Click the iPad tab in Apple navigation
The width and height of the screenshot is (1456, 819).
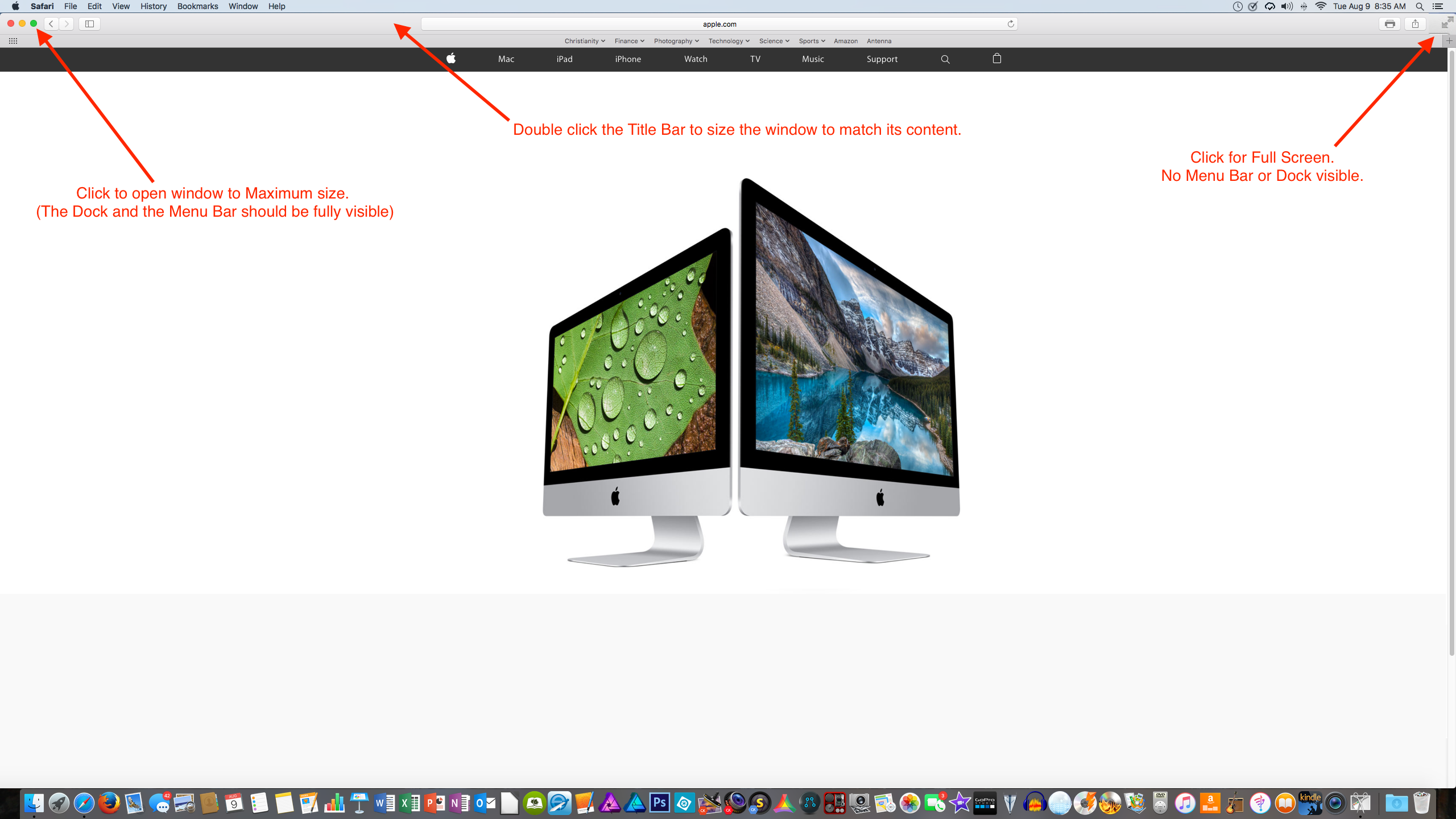tap(564, 59)
